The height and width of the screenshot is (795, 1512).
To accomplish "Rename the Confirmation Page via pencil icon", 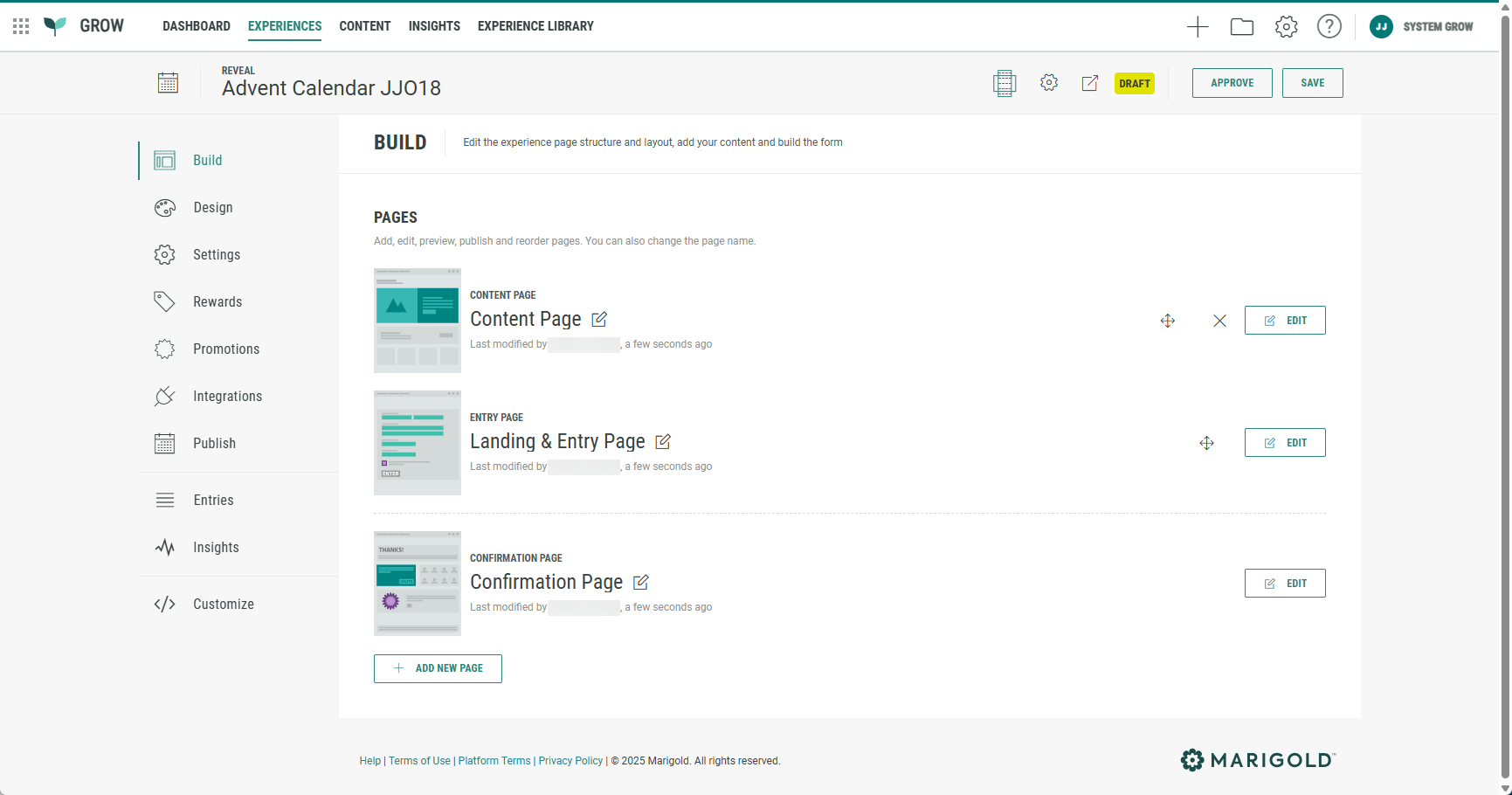I will 641,583.
